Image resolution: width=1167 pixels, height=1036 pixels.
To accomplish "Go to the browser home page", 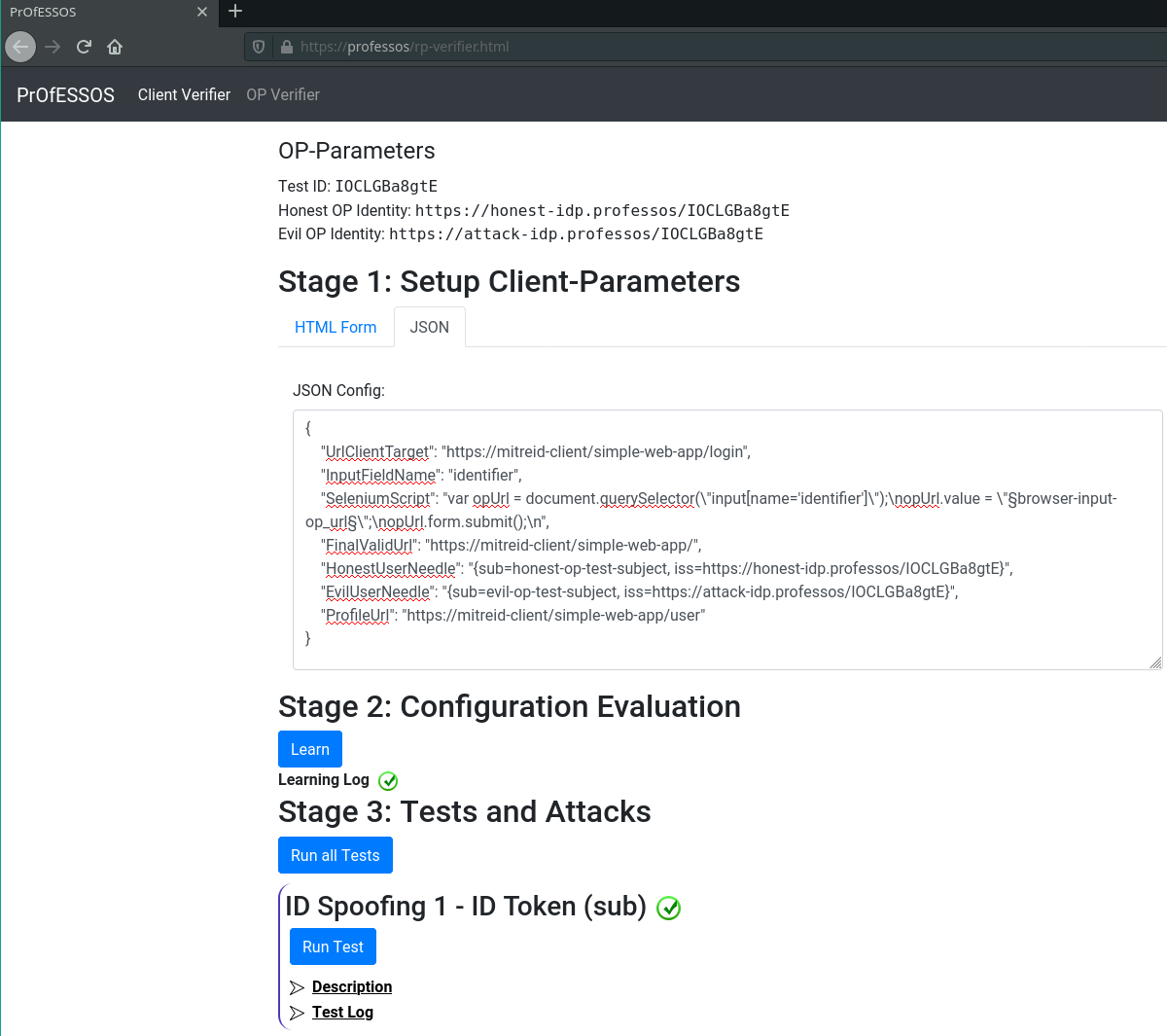I will coord(115,47).
